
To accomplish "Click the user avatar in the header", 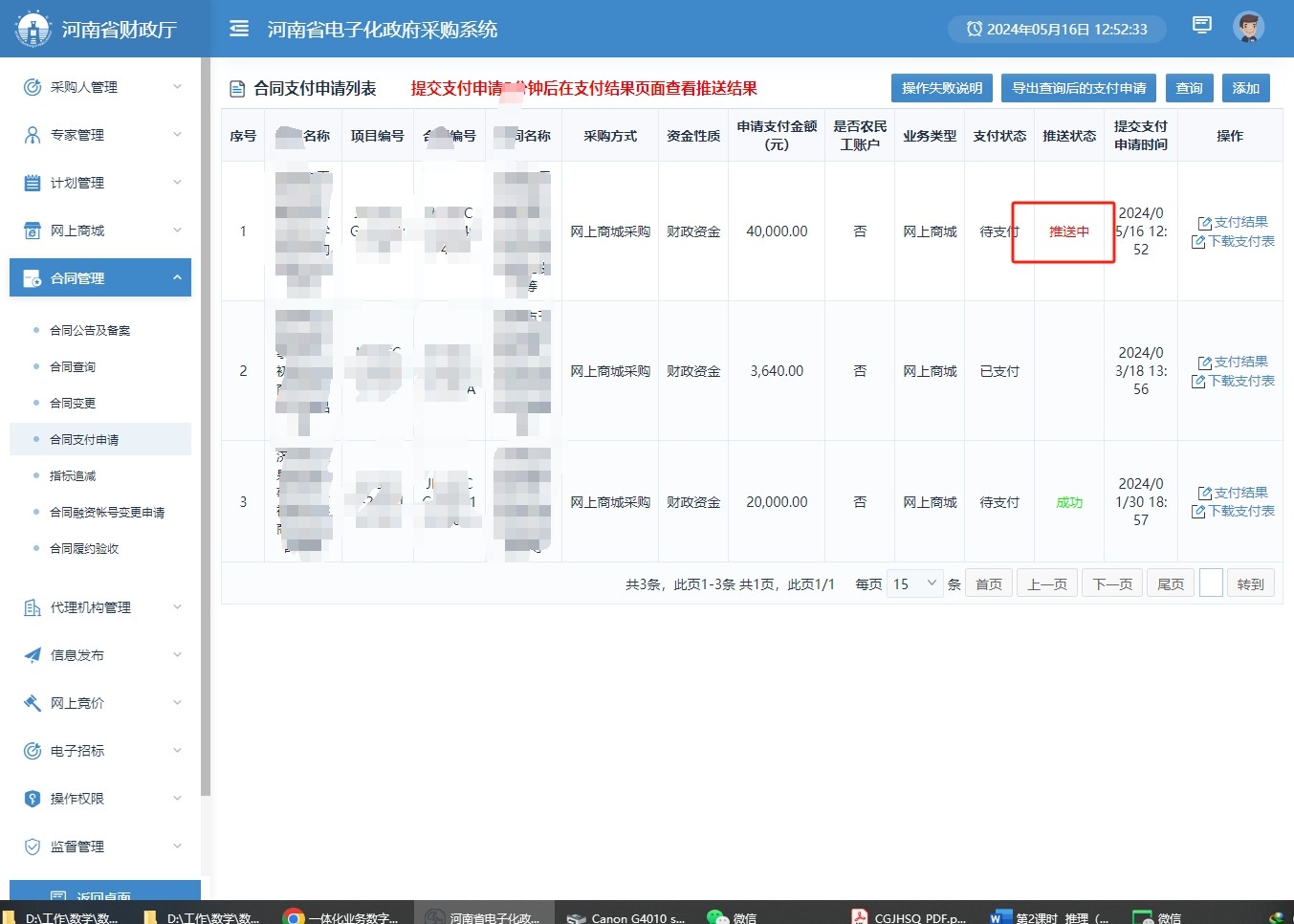I will click(x=1249, y=28).
